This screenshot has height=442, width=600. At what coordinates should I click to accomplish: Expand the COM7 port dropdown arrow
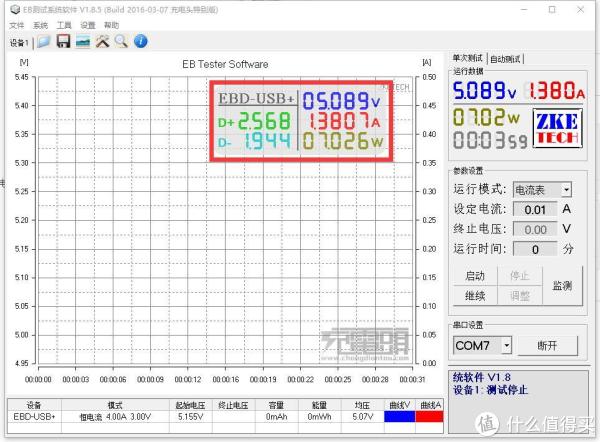point(507,346)
